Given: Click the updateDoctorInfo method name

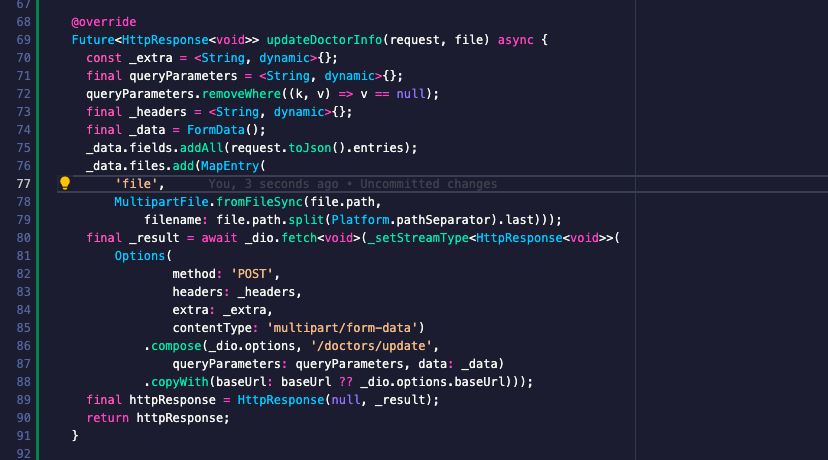Looking at the screenshot, I should 324,40.
